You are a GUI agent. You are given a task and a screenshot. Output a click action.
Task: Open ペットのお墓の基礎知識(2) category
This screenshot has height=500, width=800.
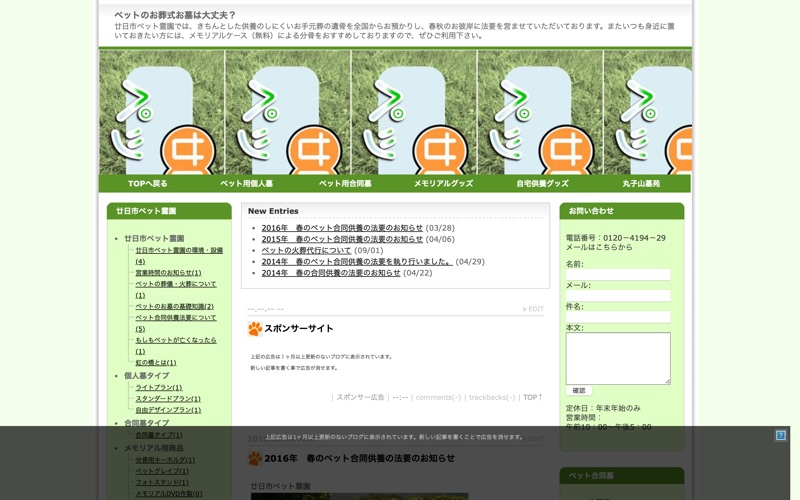pos(174,307)
